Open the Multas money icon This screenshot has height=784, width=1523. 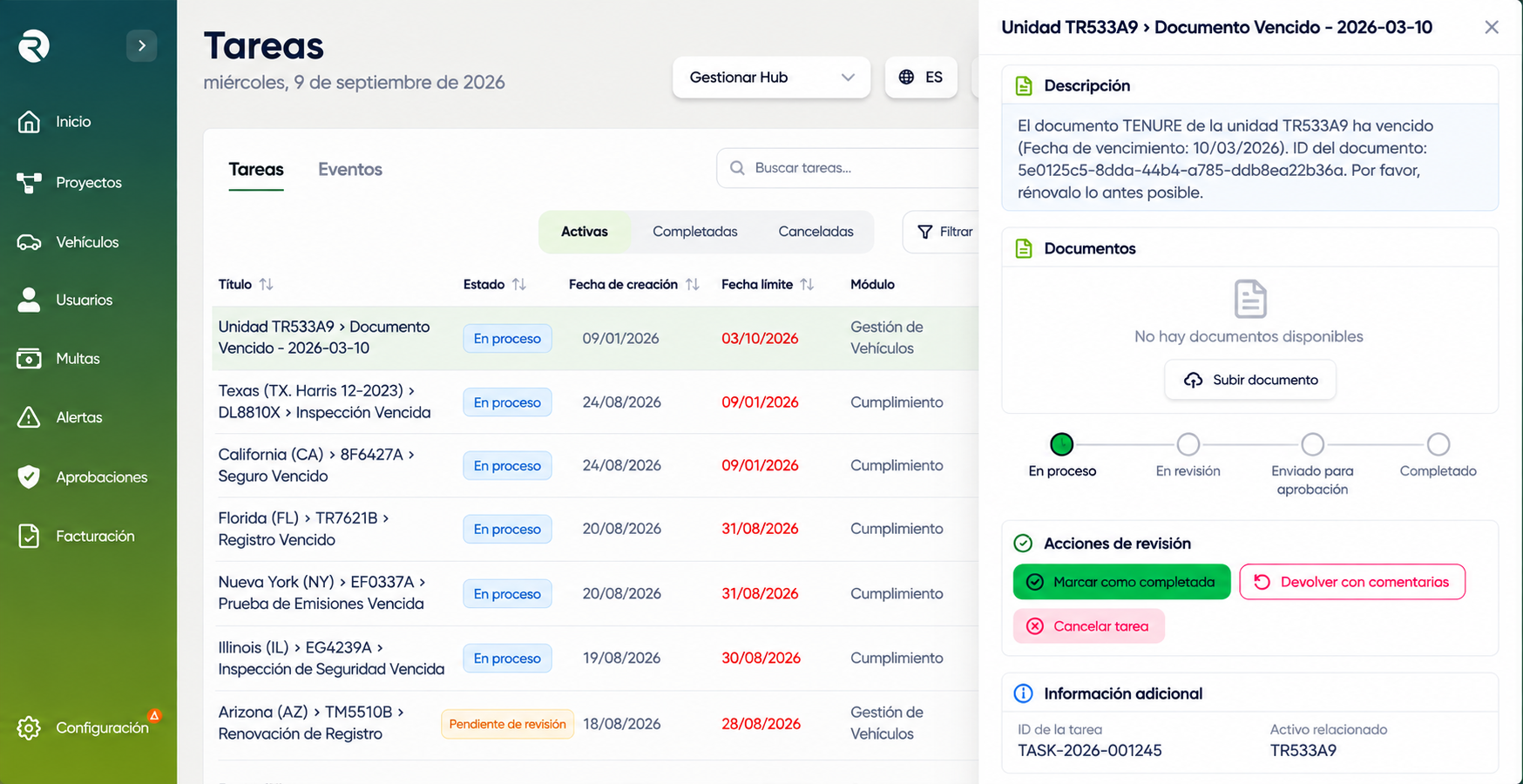(29, 359)
